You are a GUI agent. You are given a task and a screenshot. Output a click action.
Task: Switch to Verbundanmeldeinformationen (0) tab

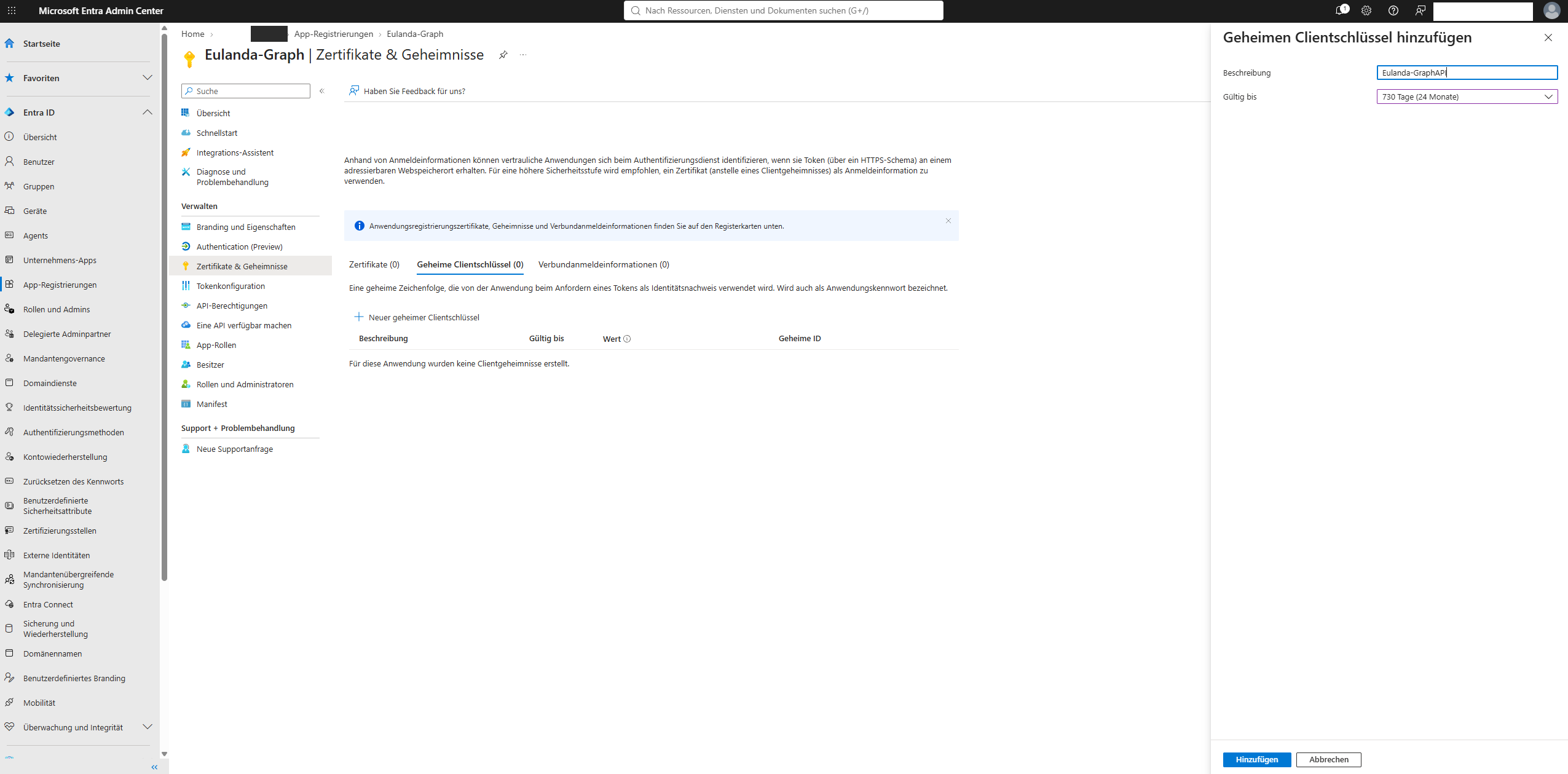pyautogui.click(x=604, y=264)
